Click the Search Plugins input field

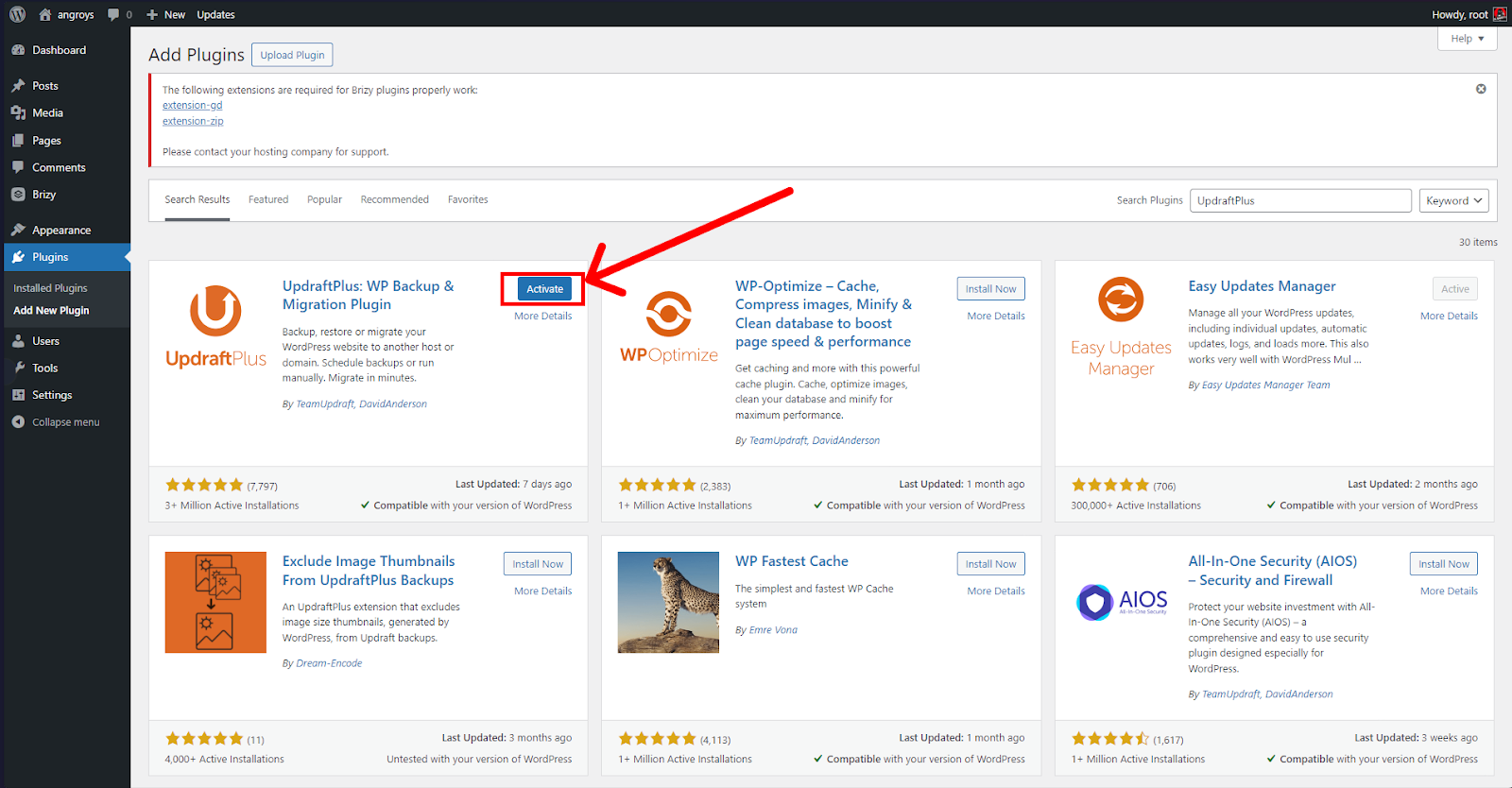[1300, 200]
